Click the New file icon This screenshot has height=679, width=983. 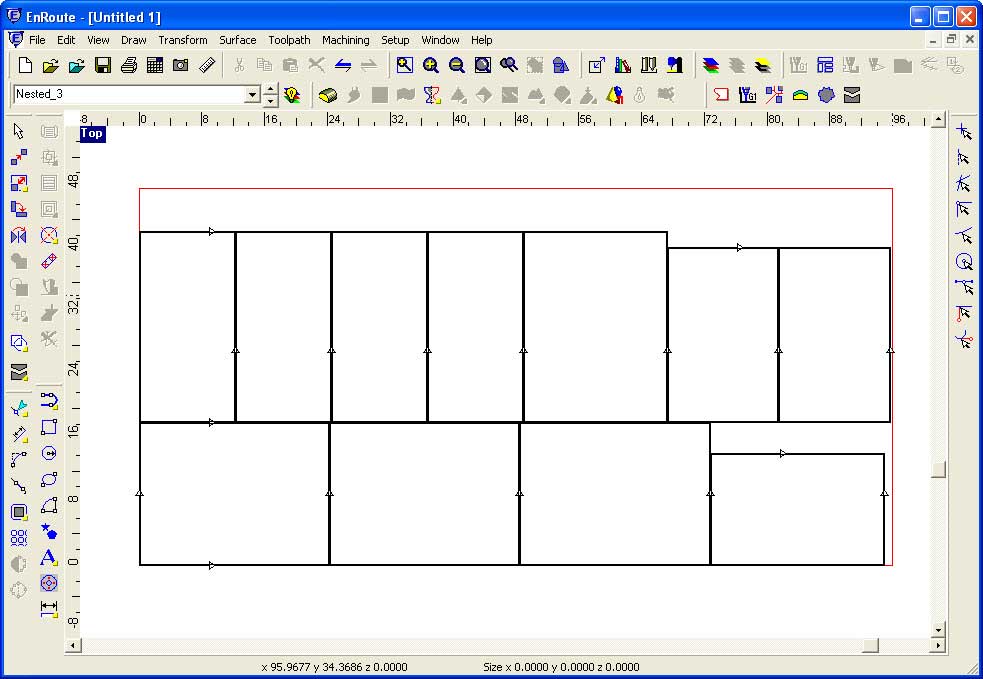(25, 65)
